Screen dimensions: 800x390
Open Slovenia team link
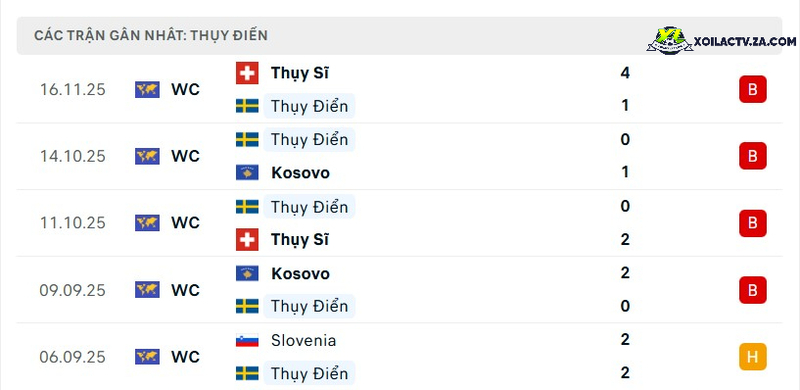click(x=304, y=340)
